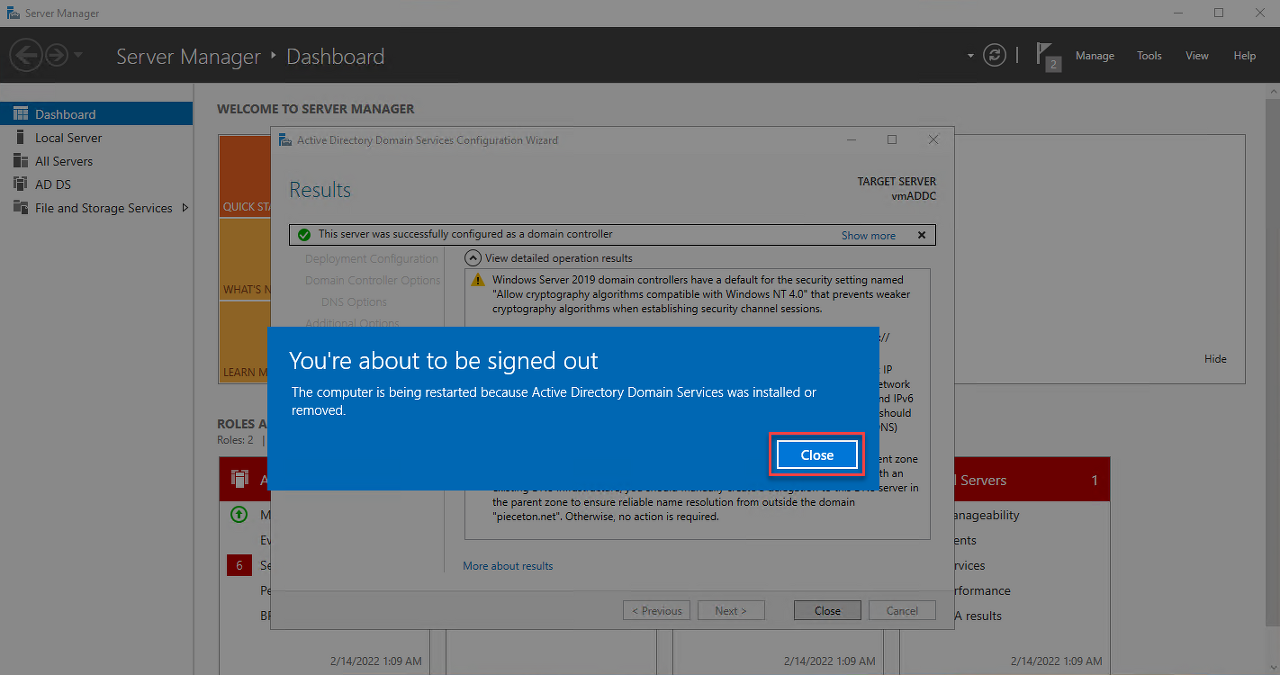Click the wizard Next button
The height and width of the screenshot is (675, 1280).
pyautogui.click(x=730, y=610)
